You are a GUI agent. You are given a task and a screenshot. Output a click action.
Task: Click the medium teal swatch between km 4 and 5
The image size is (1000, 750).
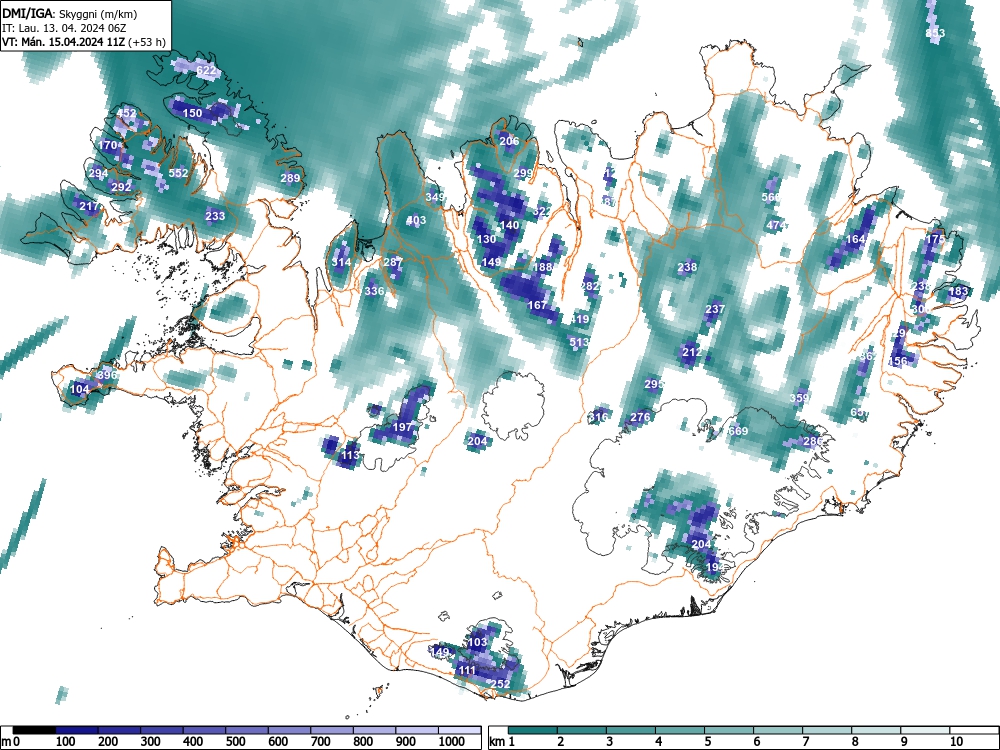[680, 730]
